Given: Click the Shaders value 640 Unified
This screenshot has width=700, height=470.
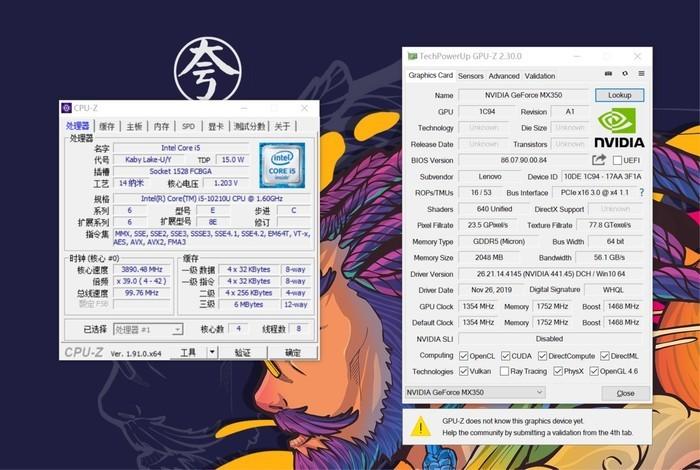Looking at the screenshot, I should [x=494, y=209].
